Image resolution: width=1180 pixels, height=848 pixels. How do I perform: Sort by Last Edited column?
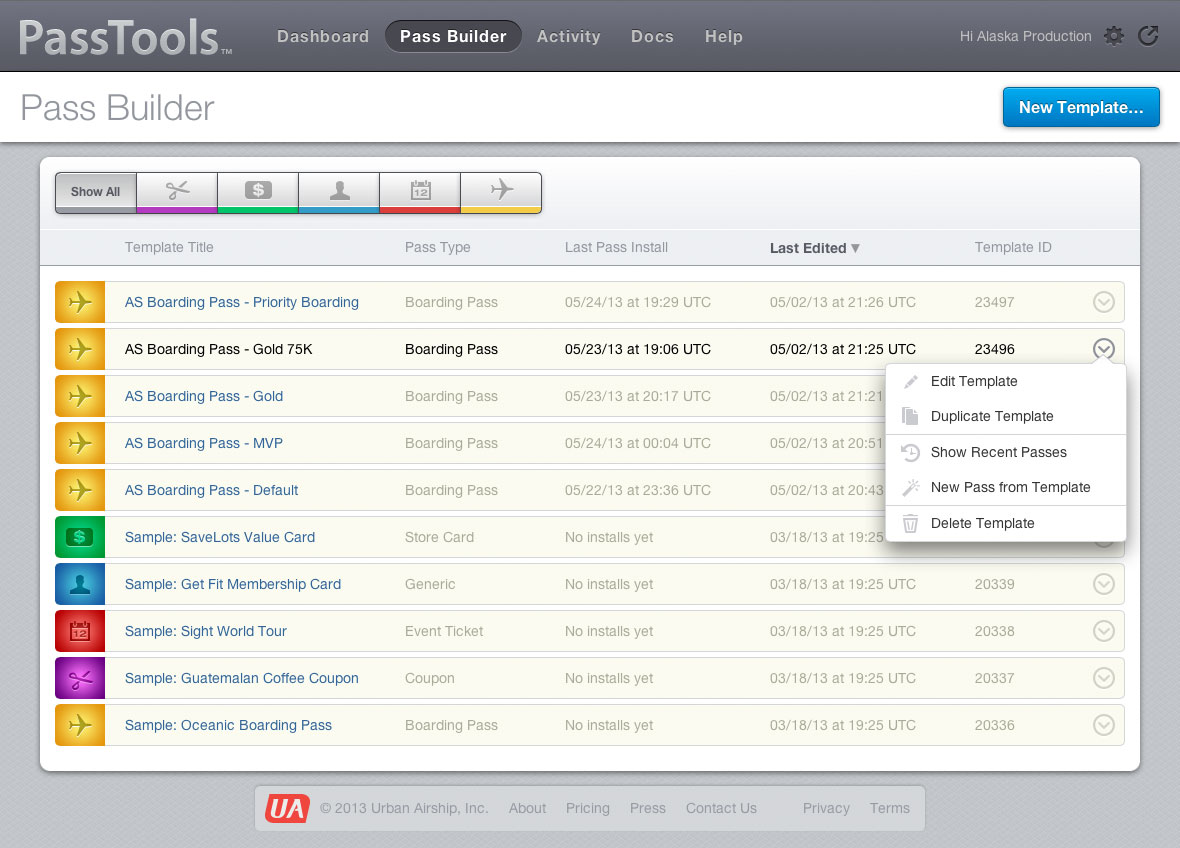[814, 248]
